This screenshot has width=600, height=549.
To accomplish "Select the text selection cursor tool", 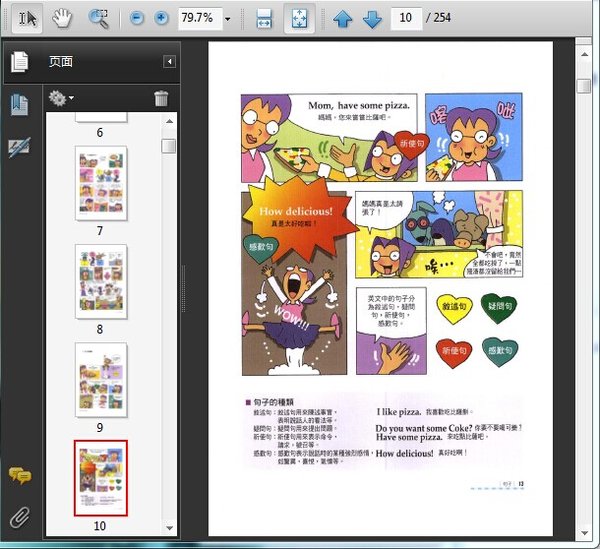I will tap(28, 18).
